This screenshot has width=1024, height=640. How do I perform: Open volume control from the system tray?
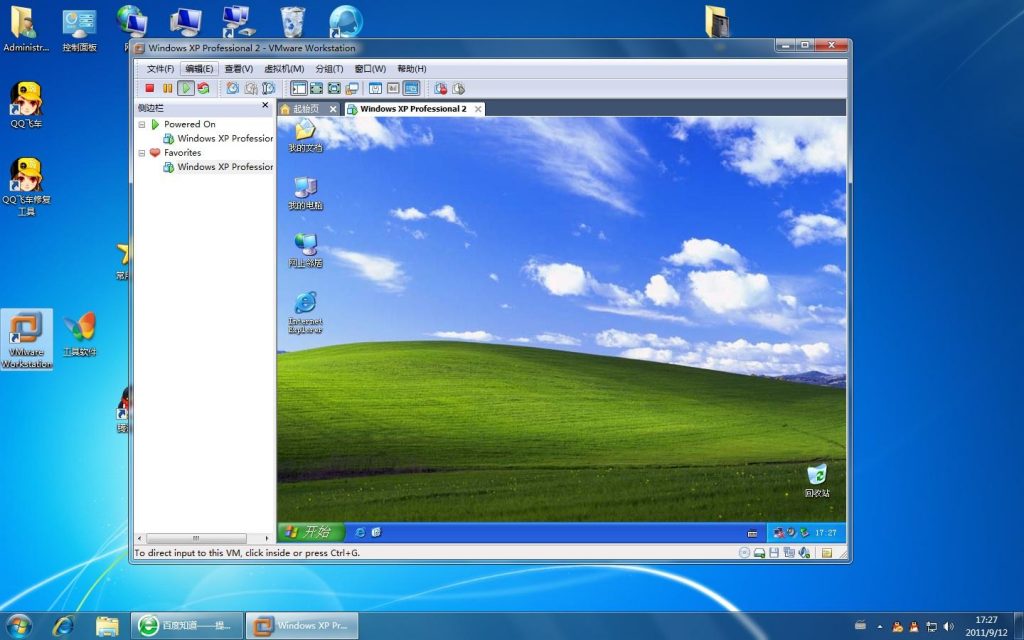coord(947,626)
